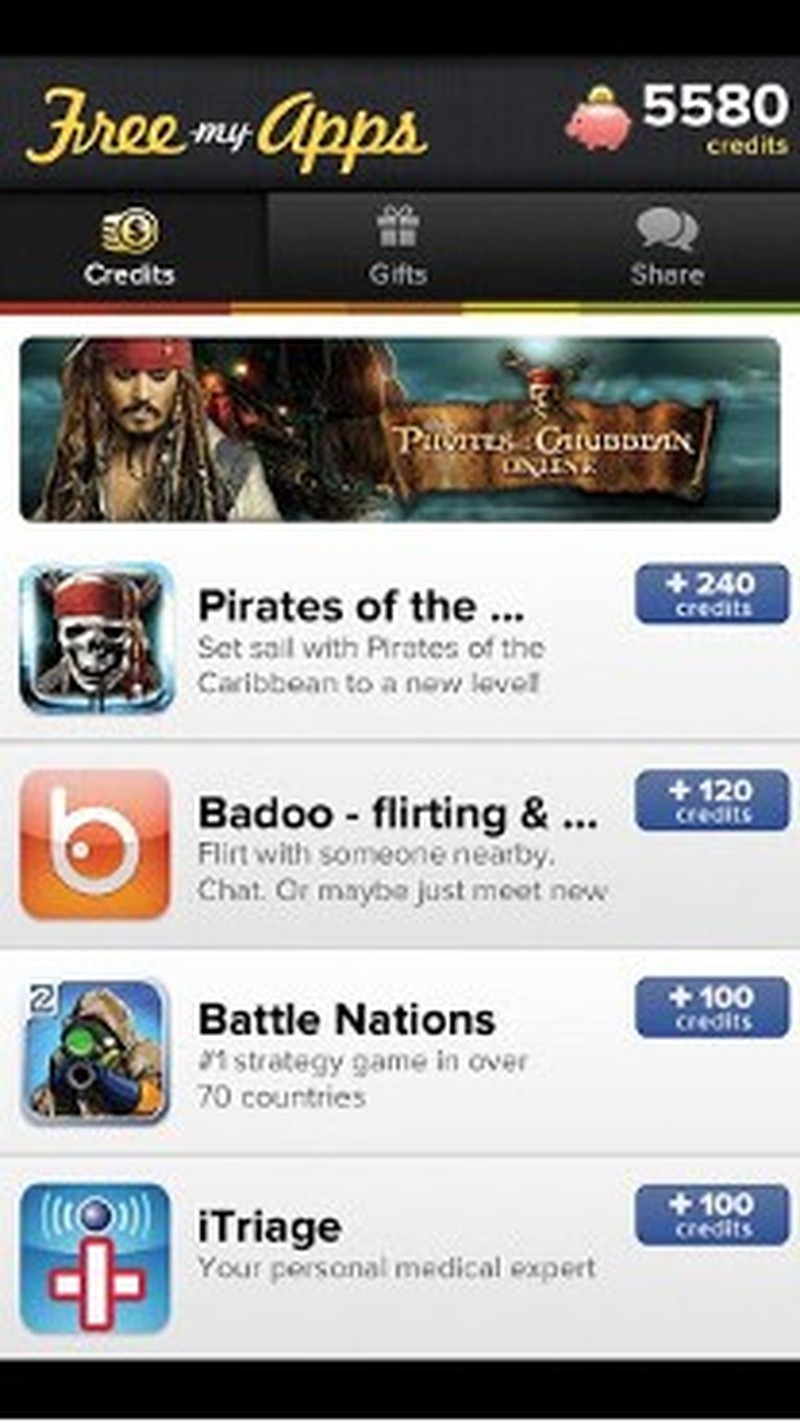Open the Battle Nations soldier icon
The width and height of the screenshot is (800, 1423).
pos(96,1051)
